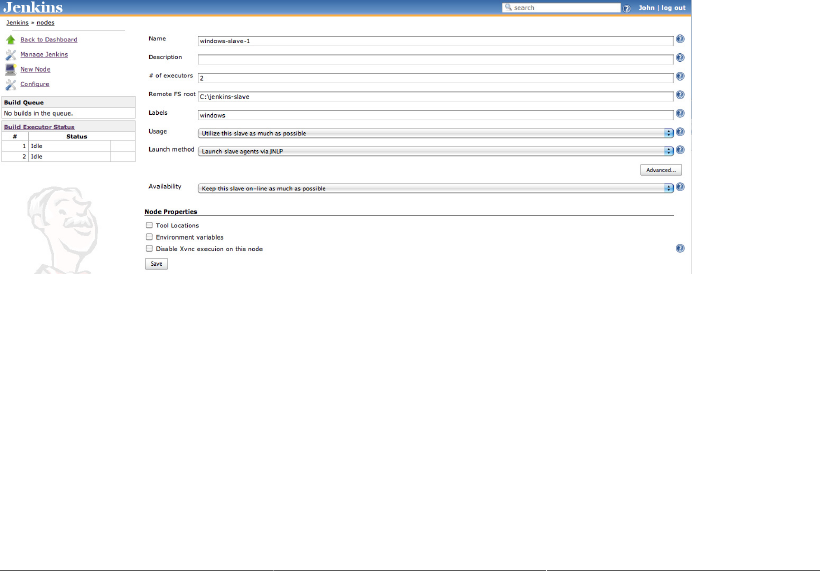The image size is (820, 571).
Task: Click 'No builds in the queue.' text
Action: pos(38,113)
